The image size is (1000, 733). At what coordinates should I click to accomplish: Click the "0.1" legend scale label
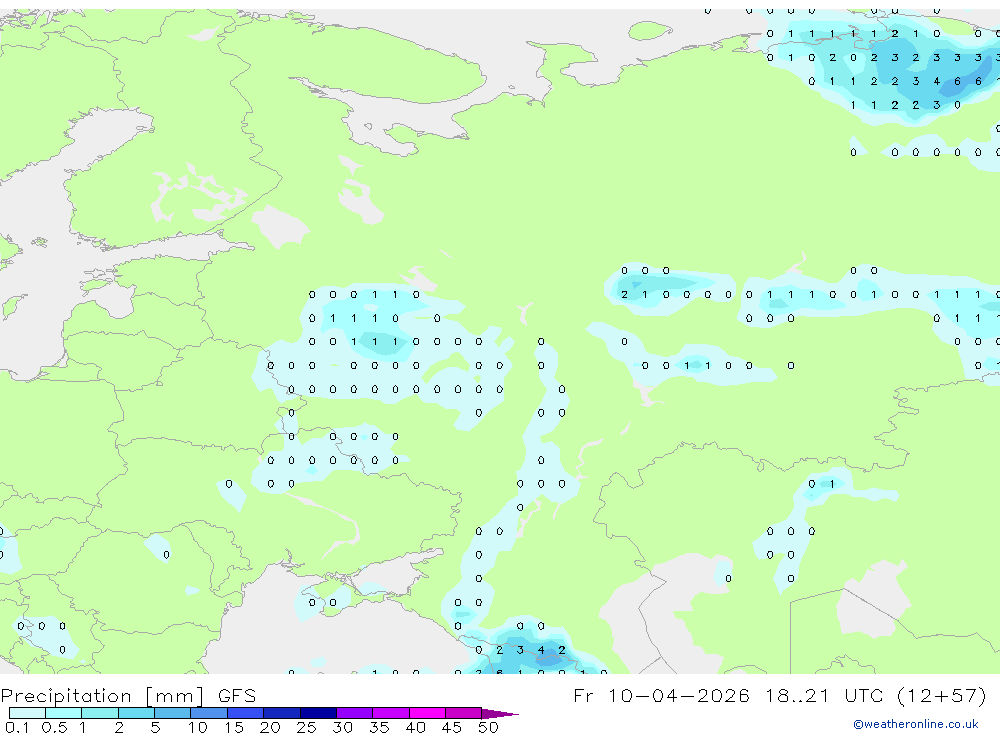pos(17,727)
